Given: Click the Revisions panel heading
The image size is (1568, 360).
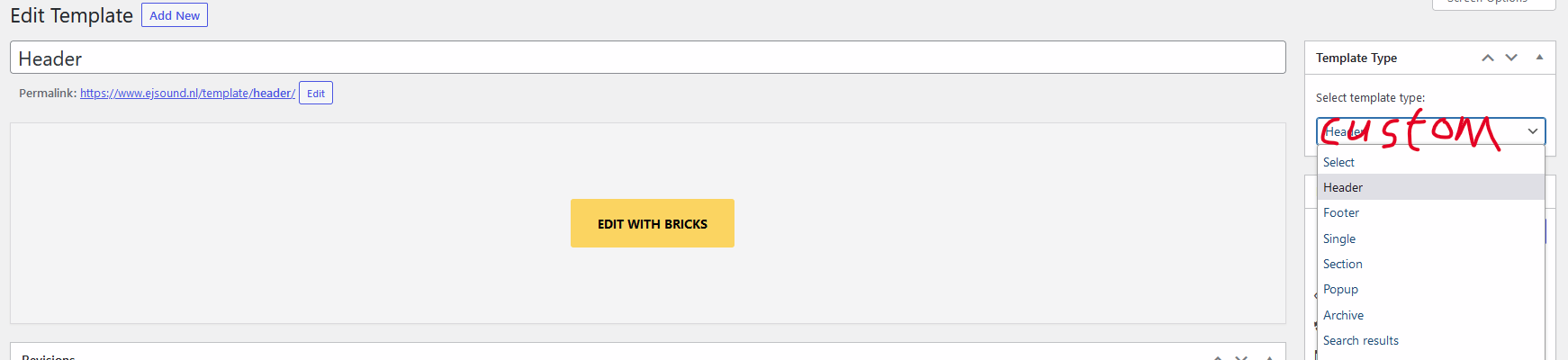Looking at the screenshot, I should click(49, 357).
